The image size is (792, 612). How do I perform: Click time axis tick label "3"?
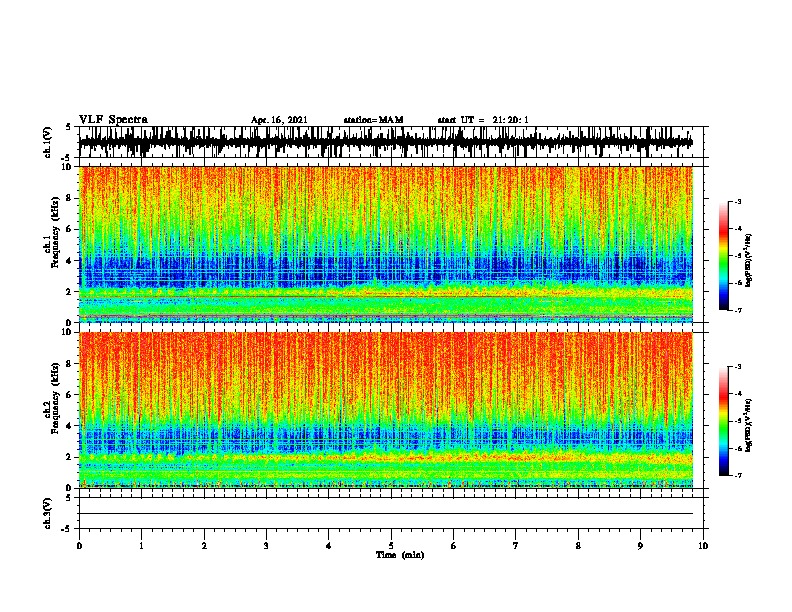[x=266, y=546]
